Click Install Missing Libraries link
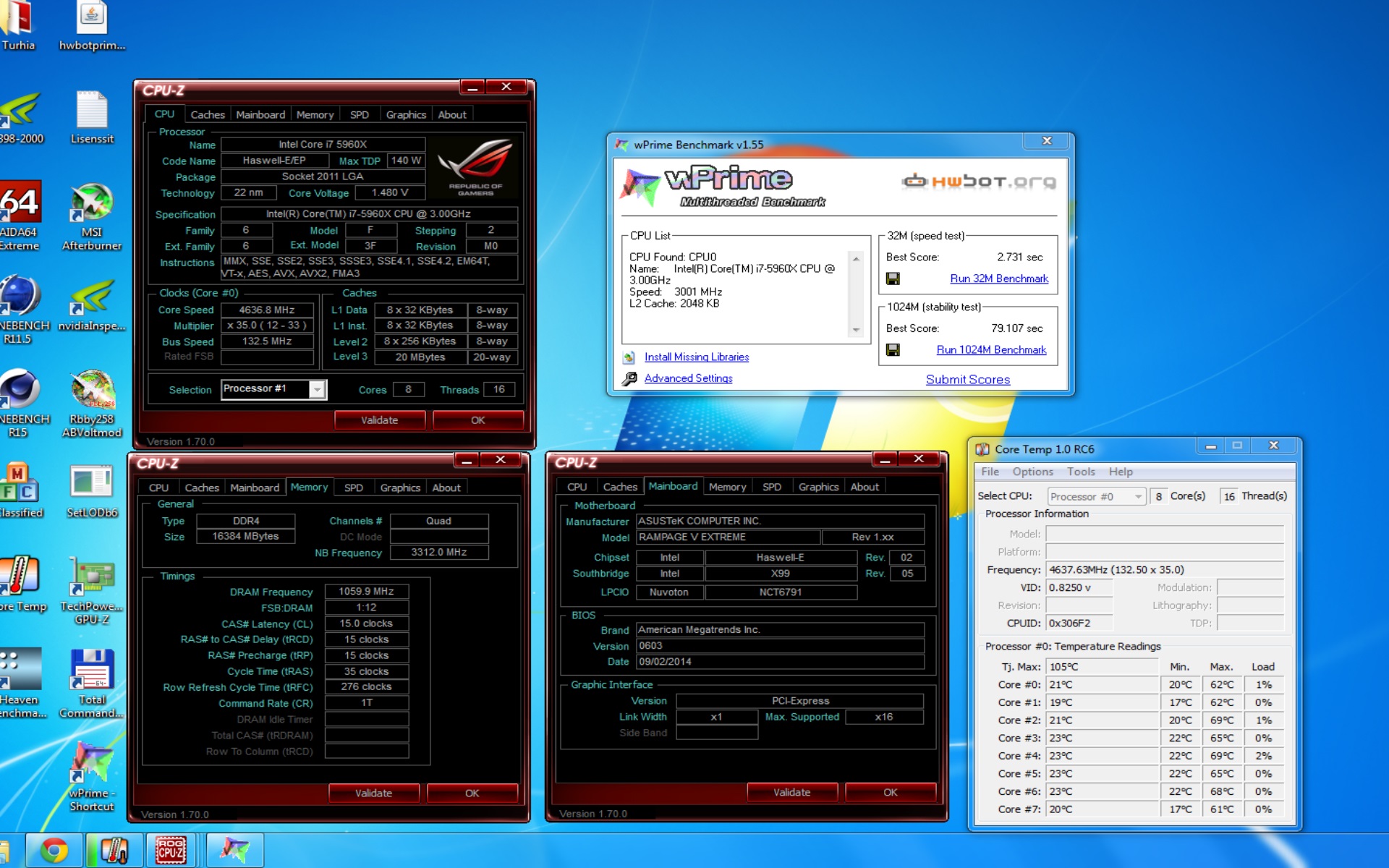Screen dimensions: 1389x868 pos(697,357)
